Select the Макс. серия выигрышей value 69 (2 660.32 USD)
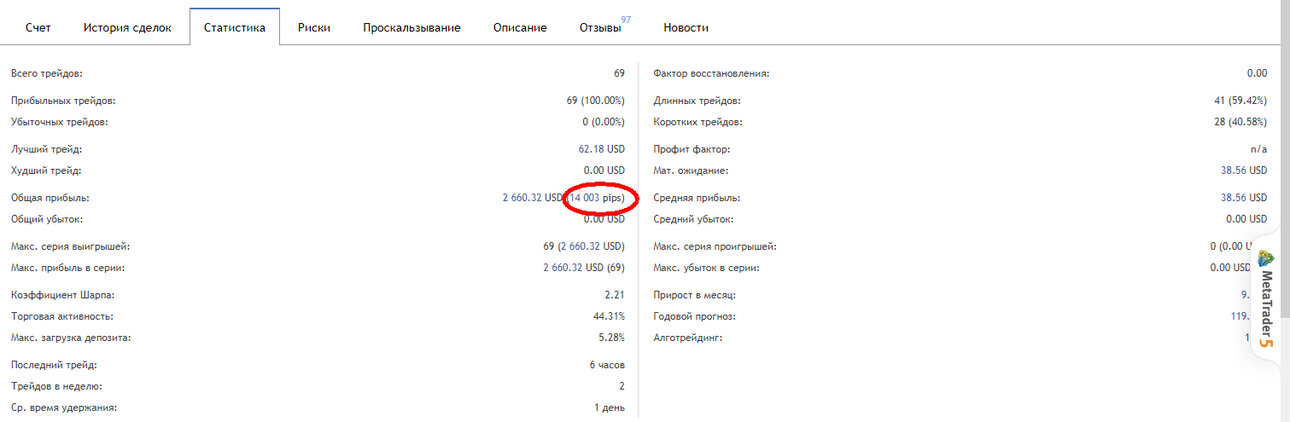The image size is (1290, 422). pos(583,246)
